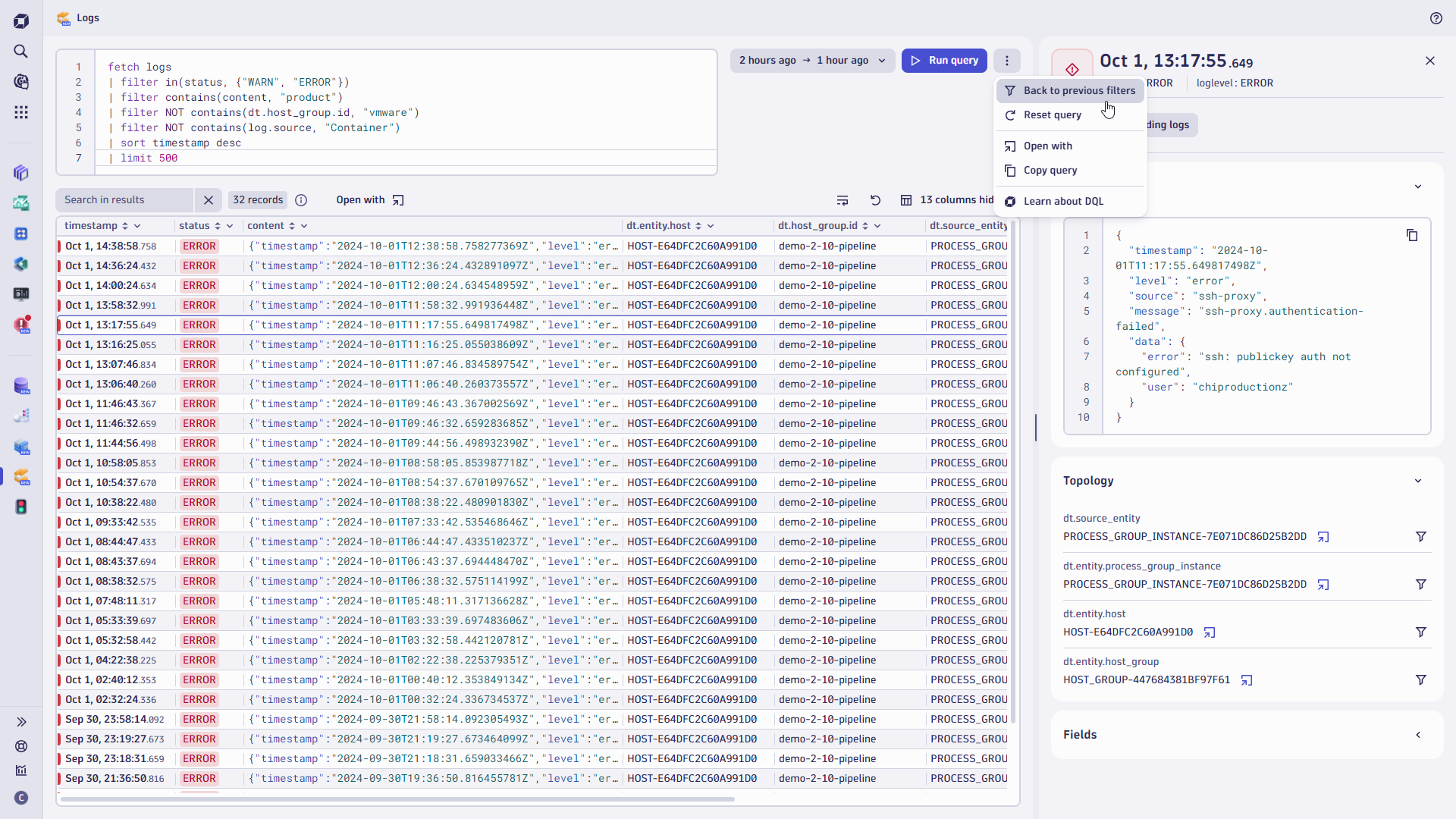The image size is (1456, 819).
Task: Select Back to previous filters option
Action: pyautogui.click(x=1079, y=90)
